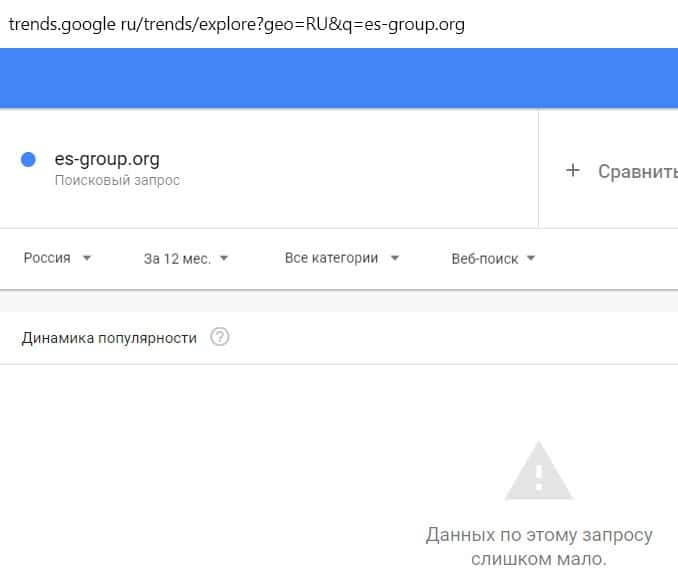Click the Динамика популярности heading
The height and width of the screenshot is (574, 678).
(x=109, y=337)
